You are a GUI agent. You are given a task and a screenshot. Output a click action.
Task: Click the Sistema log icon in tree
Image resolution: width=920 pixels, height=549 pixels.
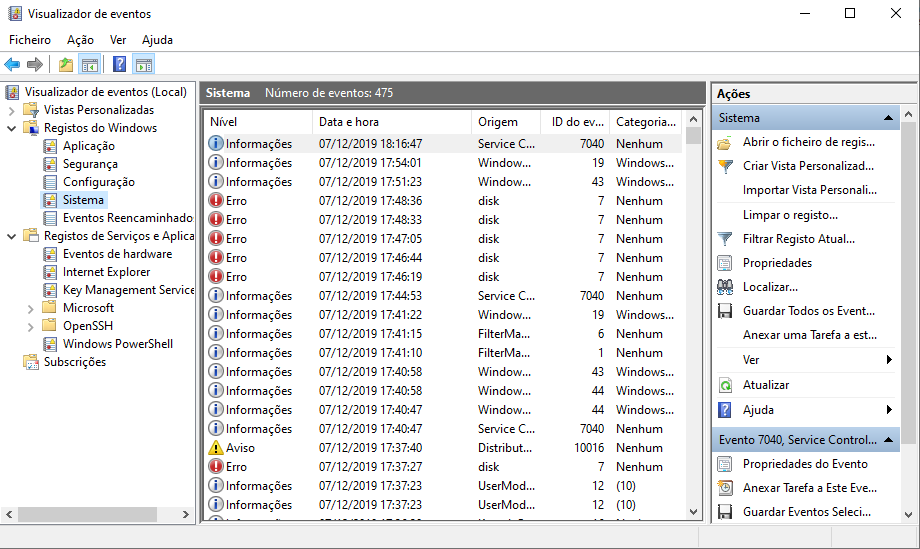tap(51, 200)
